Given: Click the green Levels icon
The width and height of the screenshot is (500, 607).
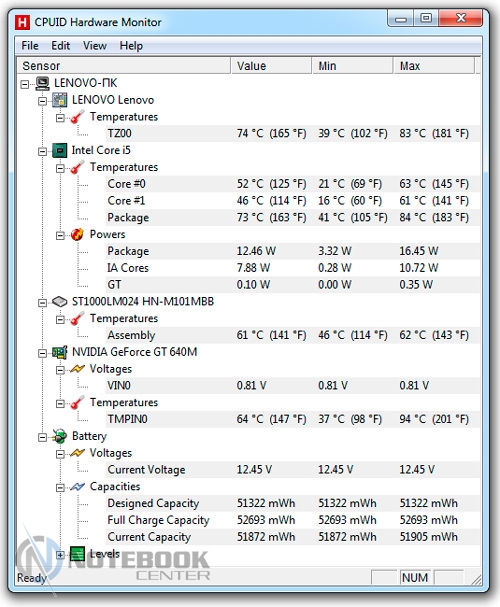Looking at the screenshot, I should [77, 554].
